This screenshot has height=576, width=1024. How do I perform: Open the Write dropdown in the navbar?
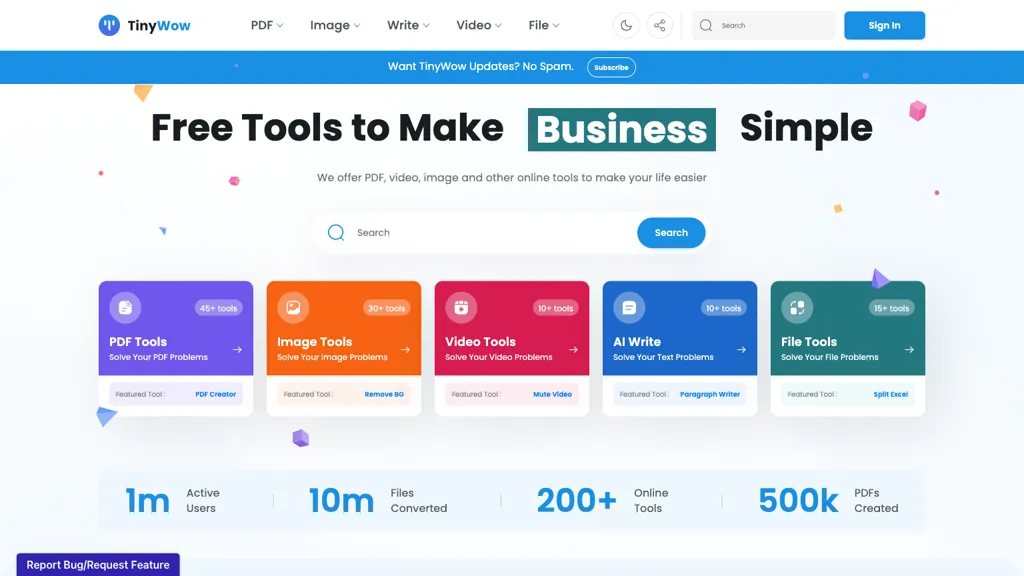click(406, 25)
